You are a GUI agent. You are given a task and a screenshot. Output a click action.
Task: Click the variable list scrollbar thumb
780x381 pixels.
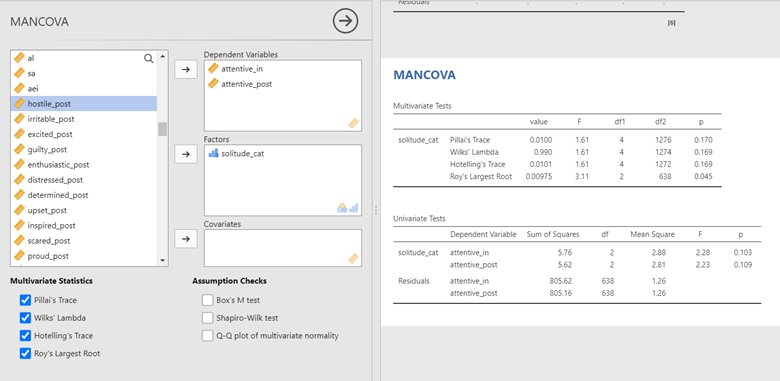(163, 129)
